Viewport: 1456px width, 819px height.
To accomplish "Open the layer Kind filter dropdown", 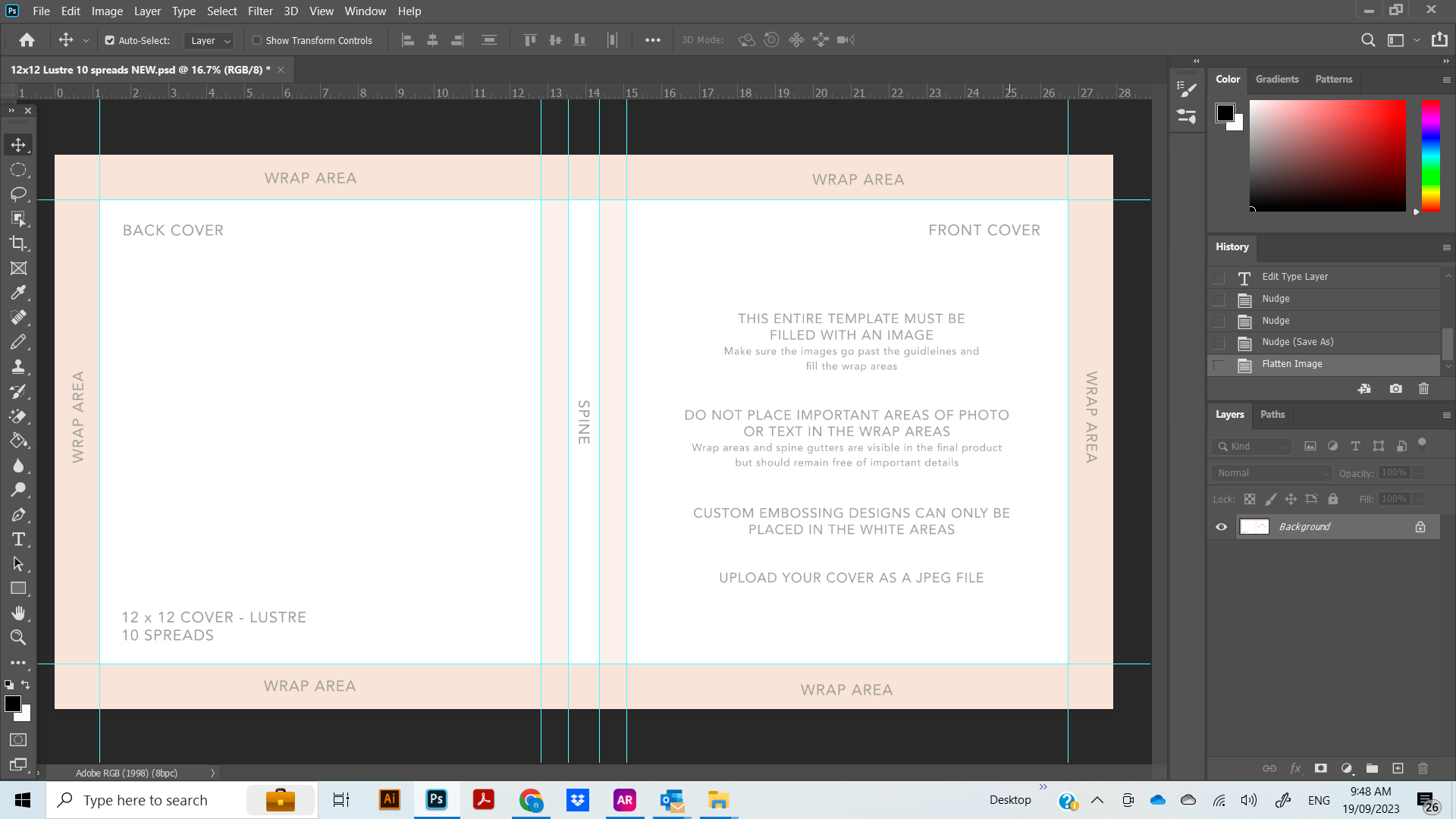I will click(1253, 446).
